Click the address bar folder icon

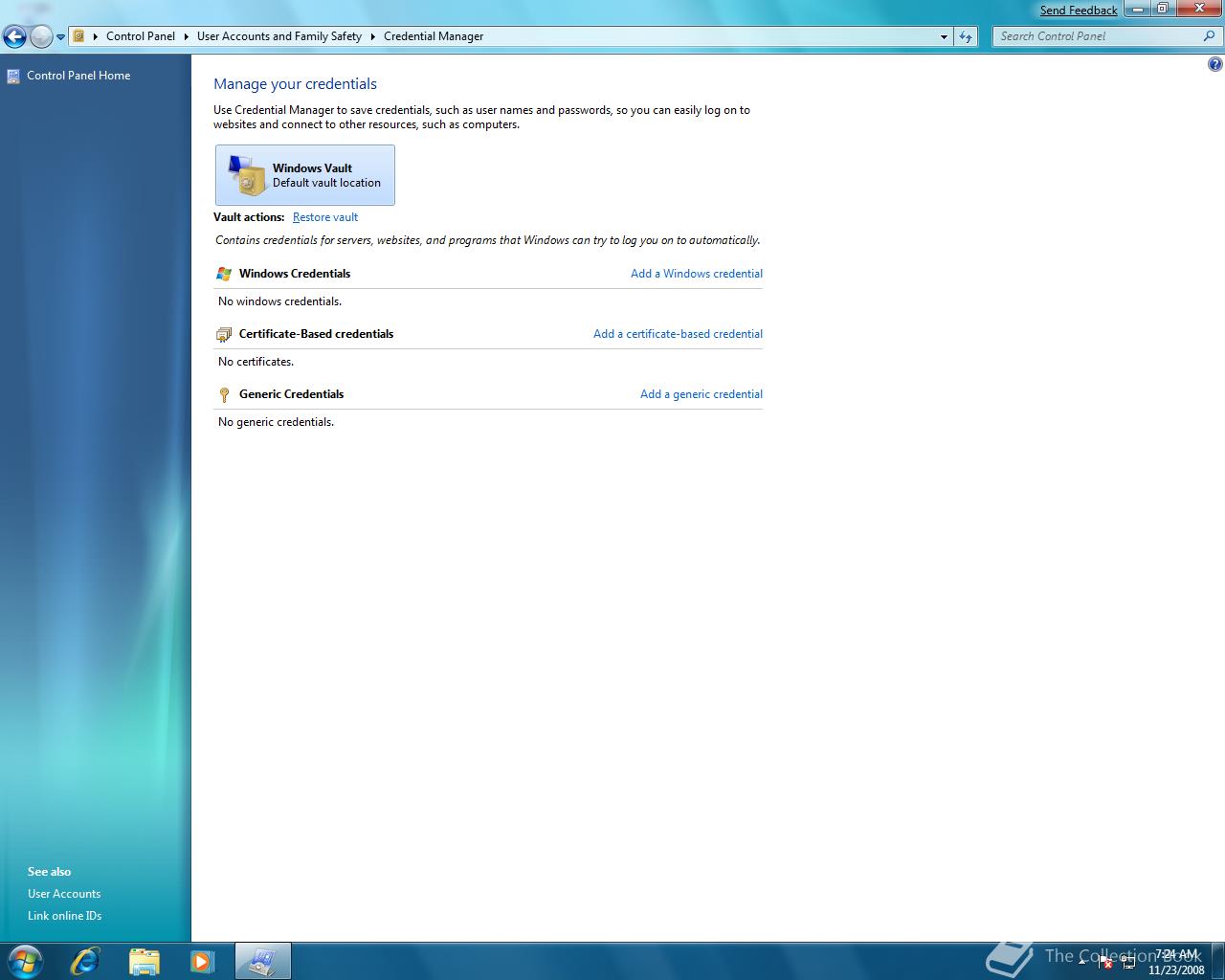[79, 36]
